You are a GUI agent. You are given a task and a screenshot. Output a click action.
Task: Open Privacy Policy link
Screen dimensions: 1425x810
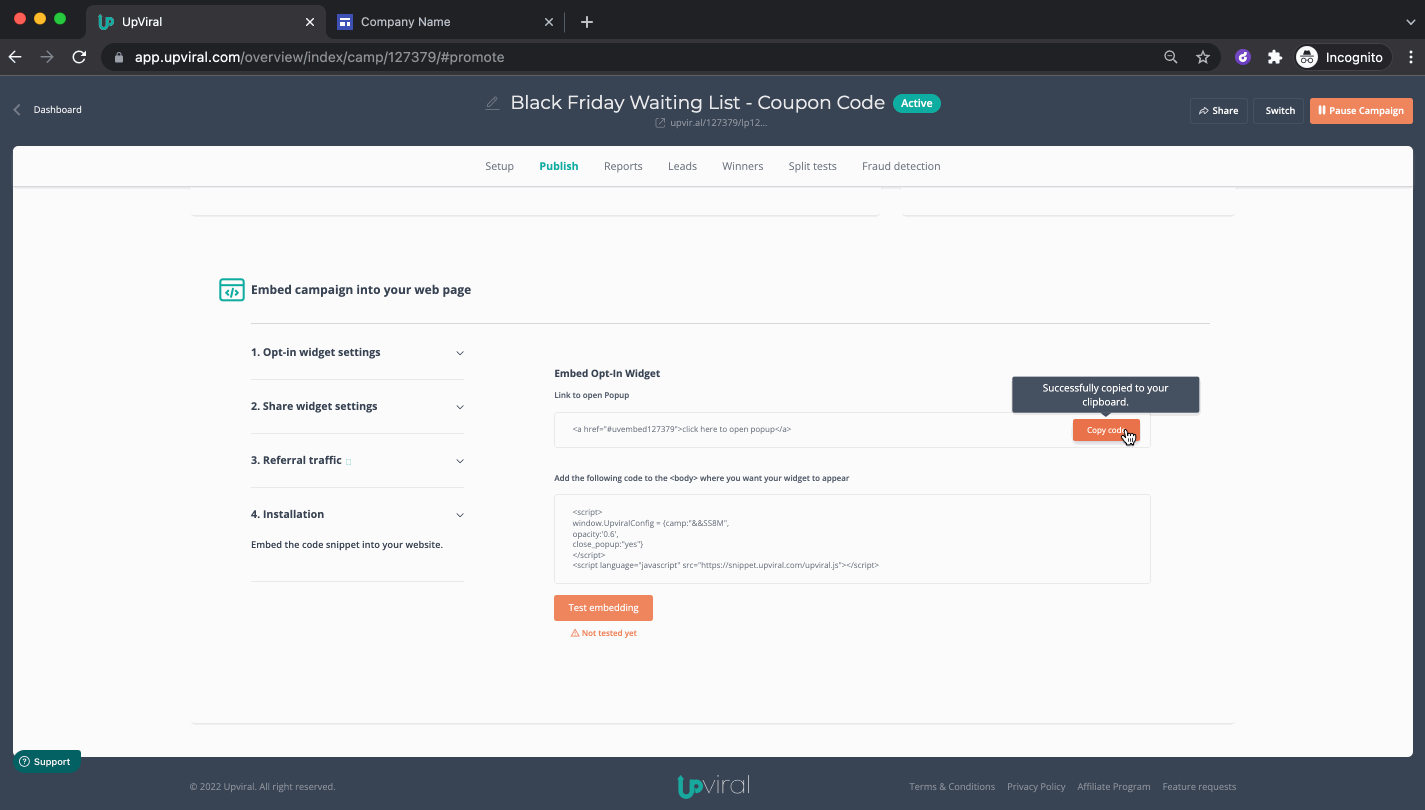pyautogui.click(x=1036, y=787)
